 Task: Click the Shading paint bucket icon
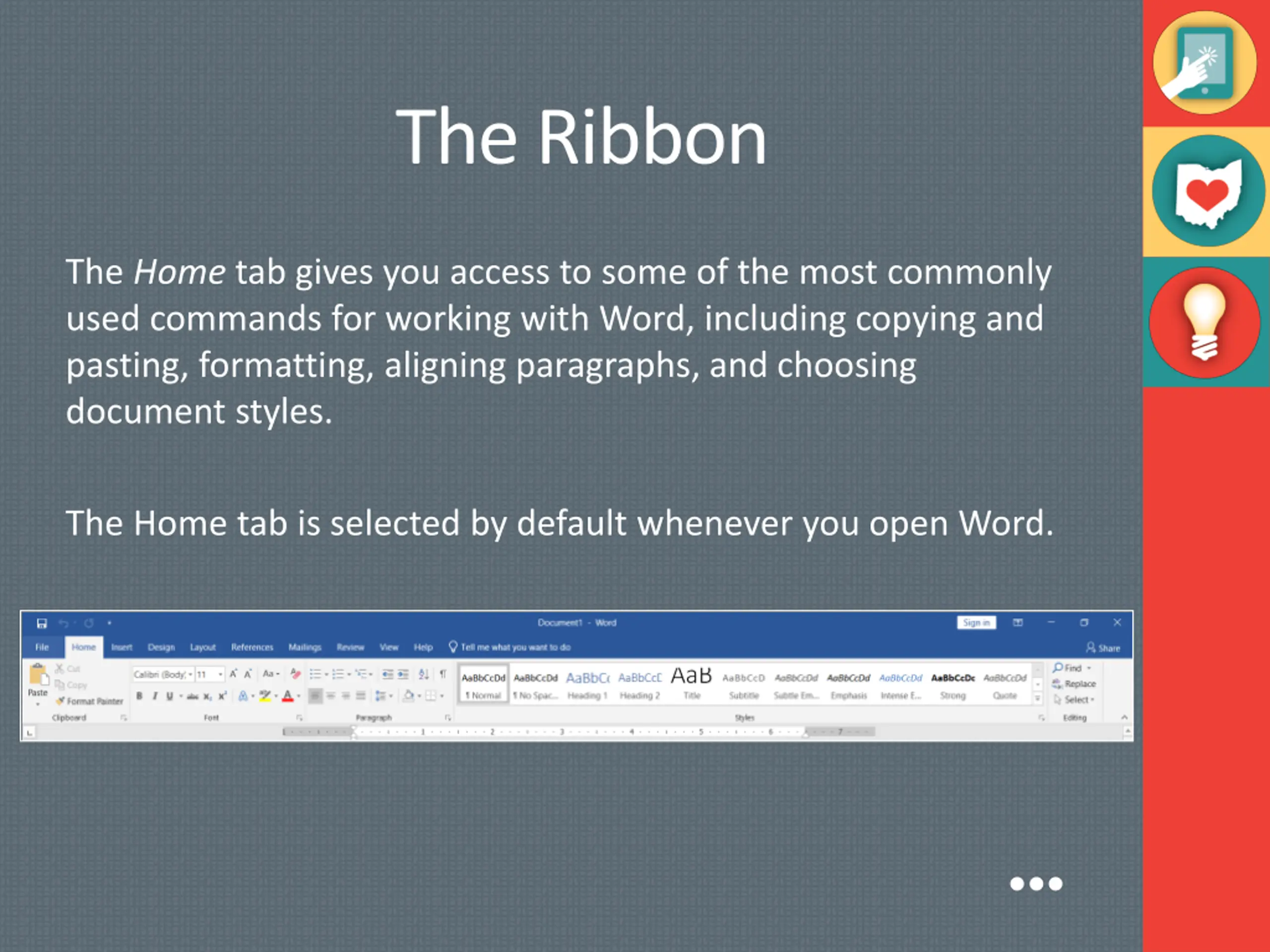click(x=409, y=696)
